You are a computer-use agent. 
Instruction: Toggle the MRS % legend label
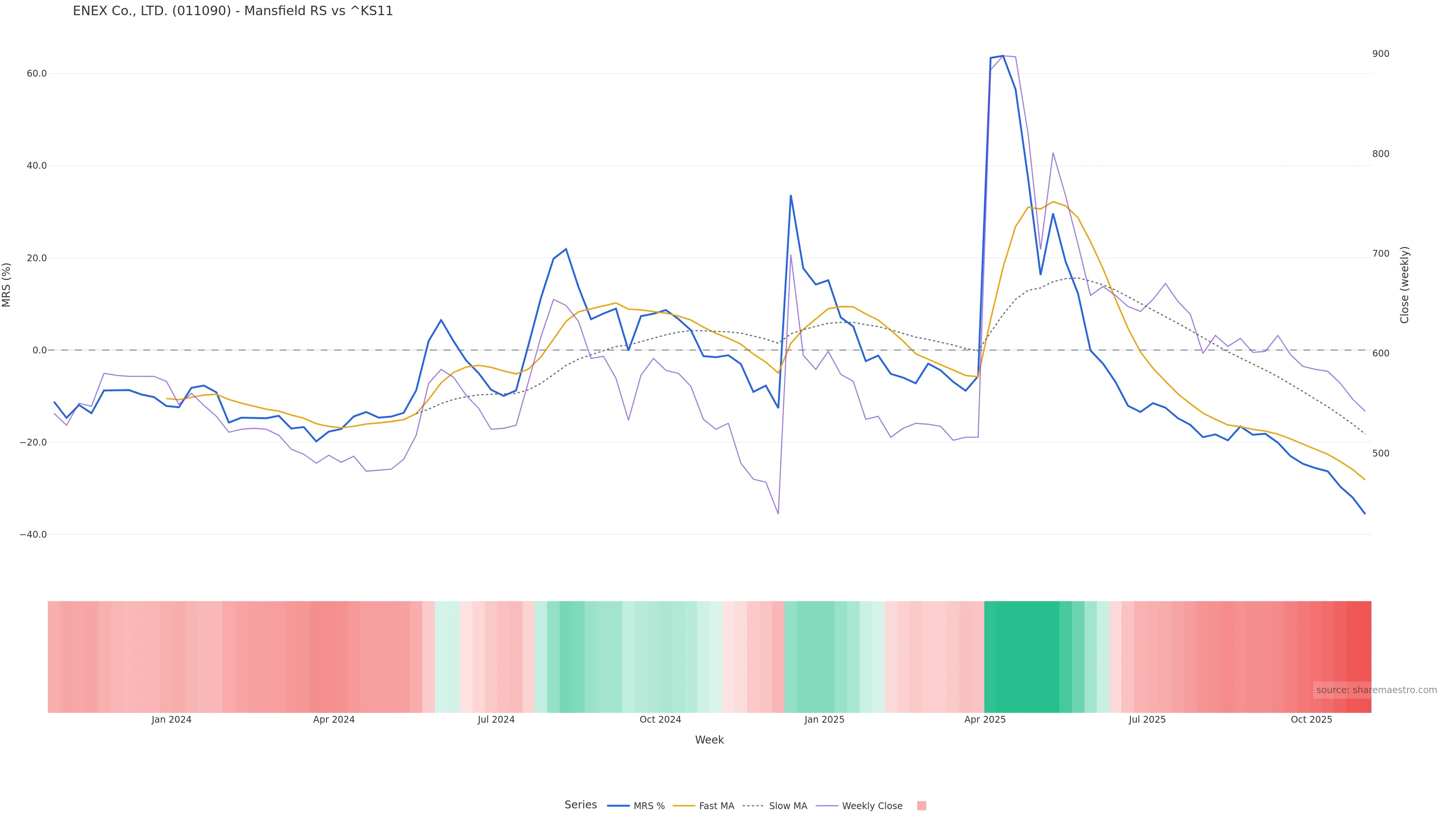point(649,806)
